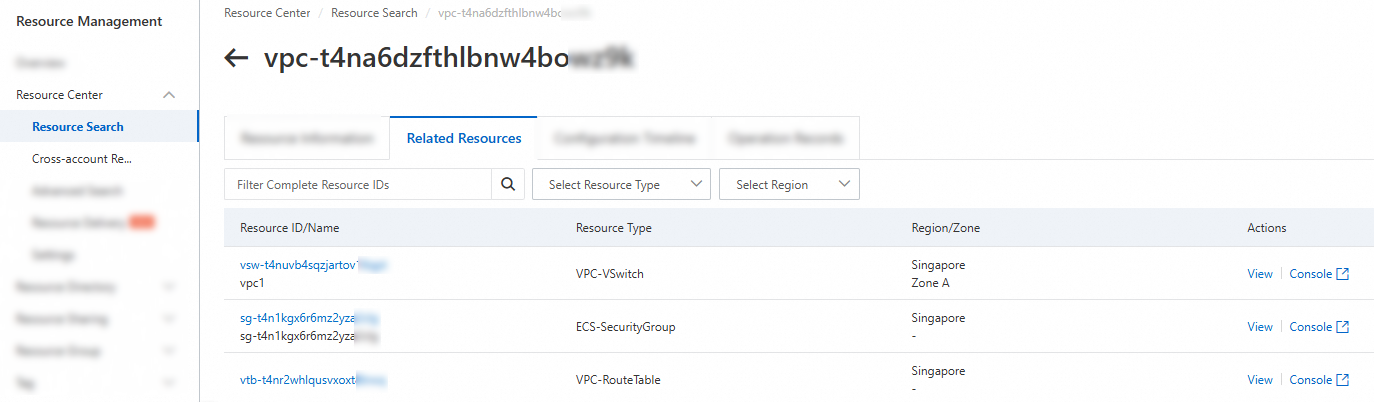This screenshot has height=402, width=1374.
Task: Open the Select Resource Type dropdown
Action: pos(621,184)
